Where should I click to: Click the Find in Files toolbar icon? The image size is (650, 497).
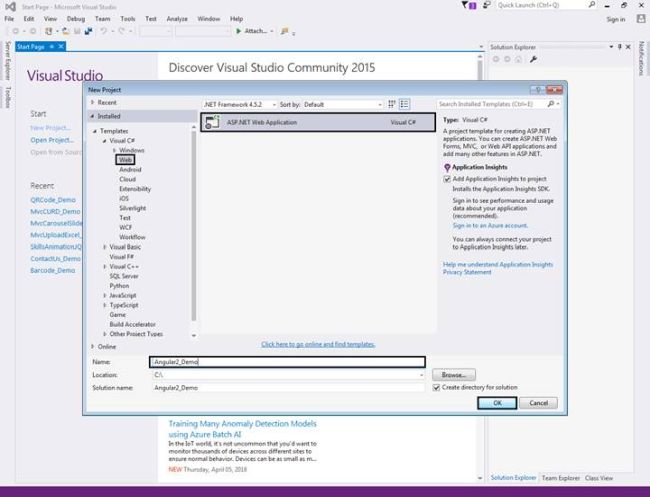point(284,31)
